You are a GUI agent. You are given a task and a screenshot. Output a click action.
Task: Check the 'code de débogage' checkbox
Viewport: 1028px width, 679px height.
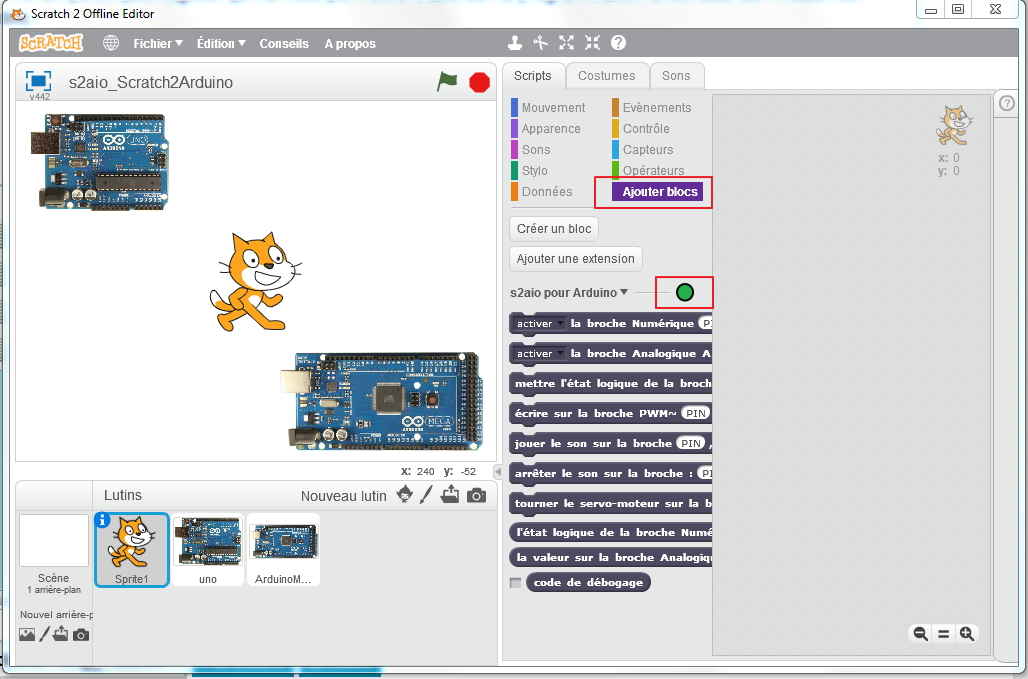pos(515,582)
